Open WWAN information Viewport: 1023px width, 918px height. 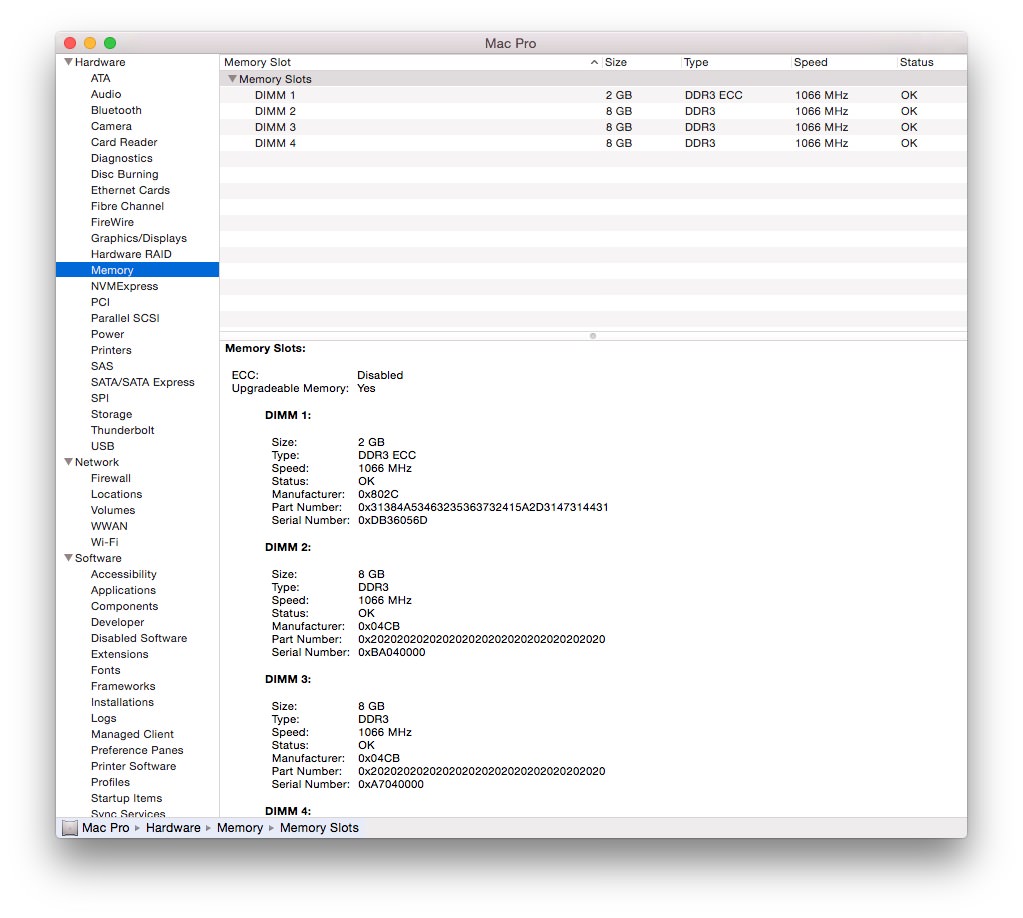tap(109, 526)
